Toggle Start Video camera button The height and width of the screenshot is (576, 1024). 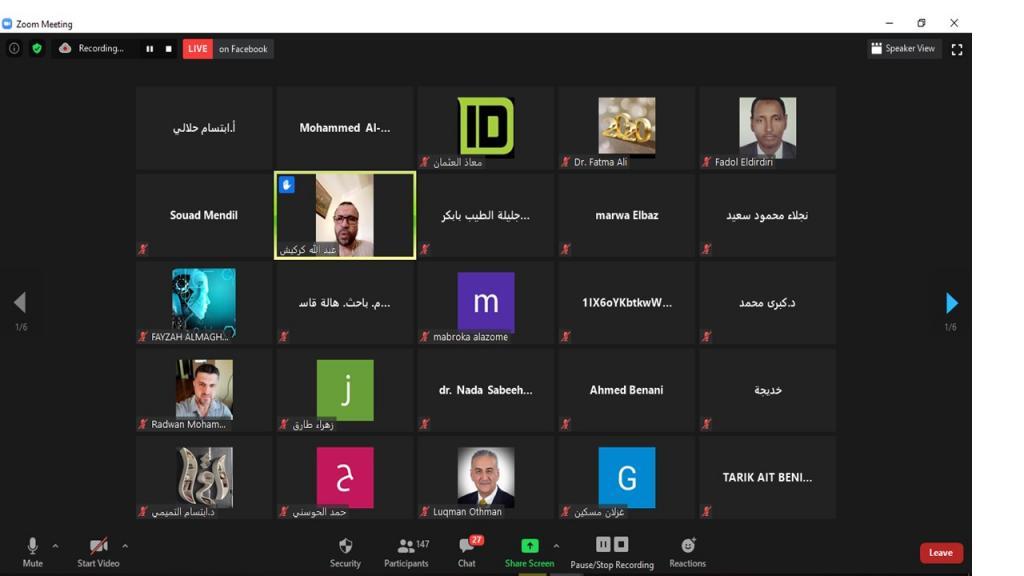point(98,546)
